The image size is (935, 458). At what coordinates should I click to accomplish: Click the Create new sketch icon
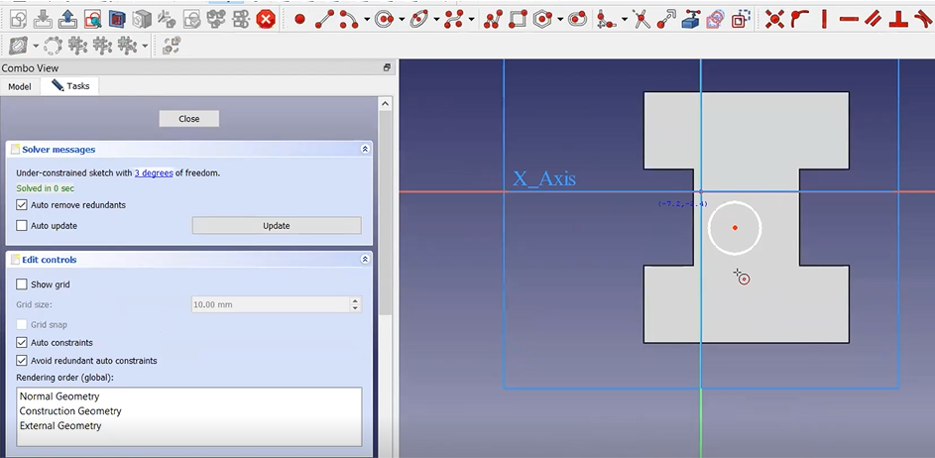[x=18, y=20]
